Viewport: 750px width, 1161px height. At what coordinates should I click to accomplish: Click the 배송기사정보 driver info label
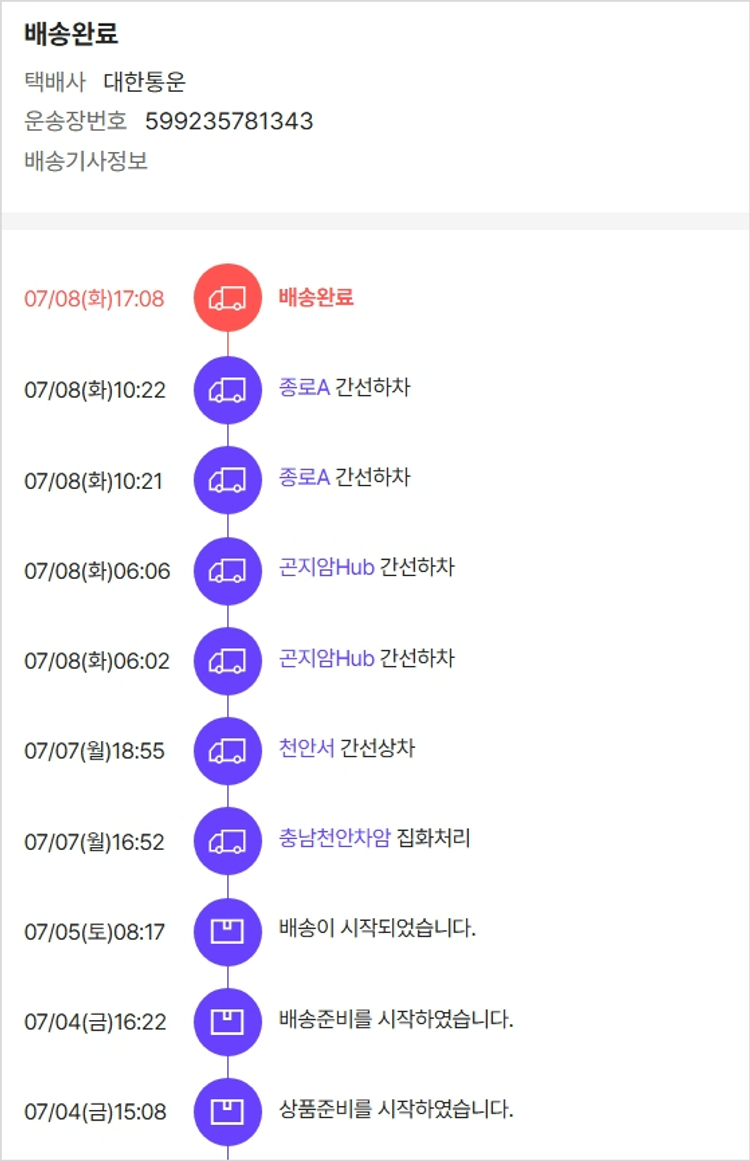[86, 161]
